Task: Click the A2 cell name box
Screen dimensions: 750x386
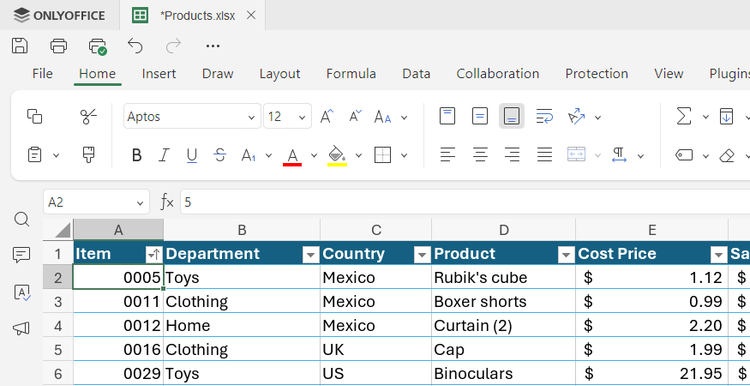Action: coord(96,202)
